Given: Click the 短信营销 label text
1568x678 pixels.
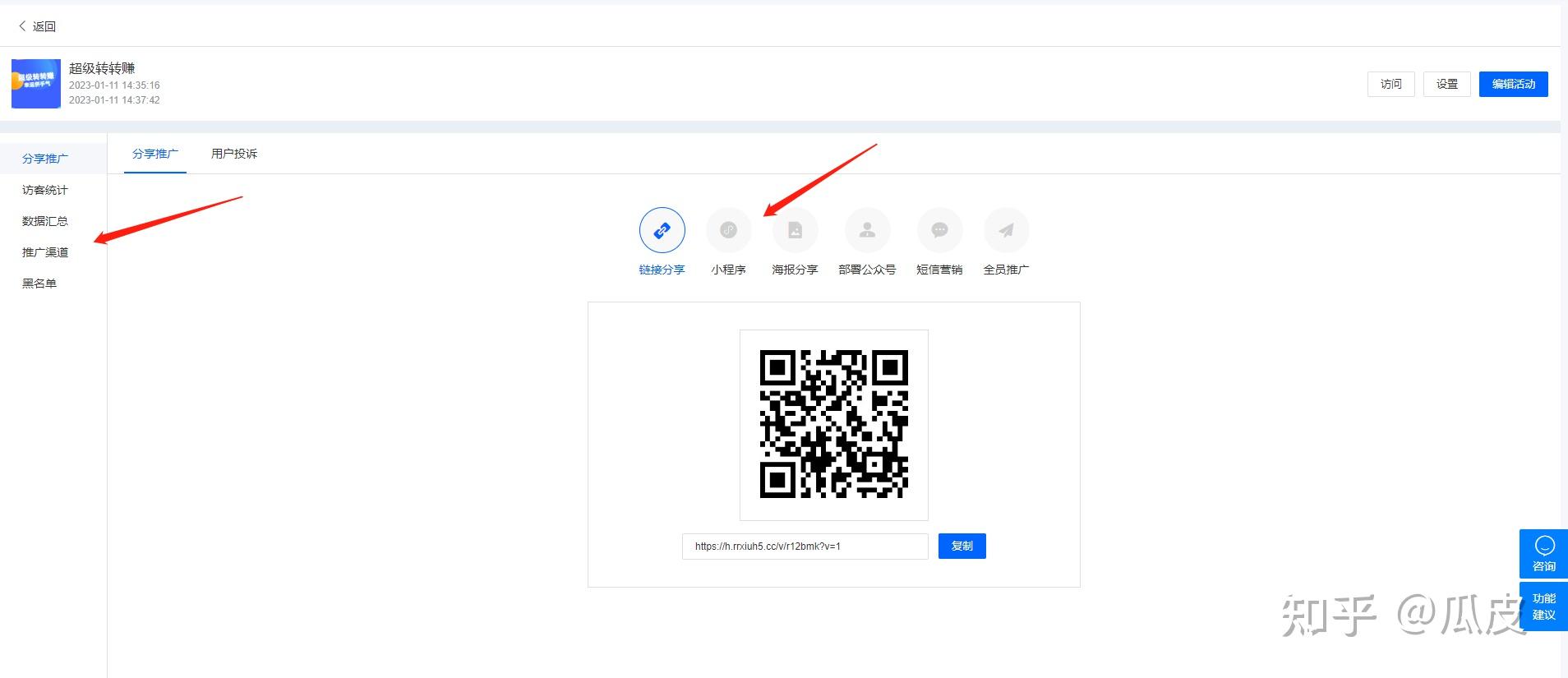Looking at the screenshot, I should pyautogui.click(x=939, y=270).
